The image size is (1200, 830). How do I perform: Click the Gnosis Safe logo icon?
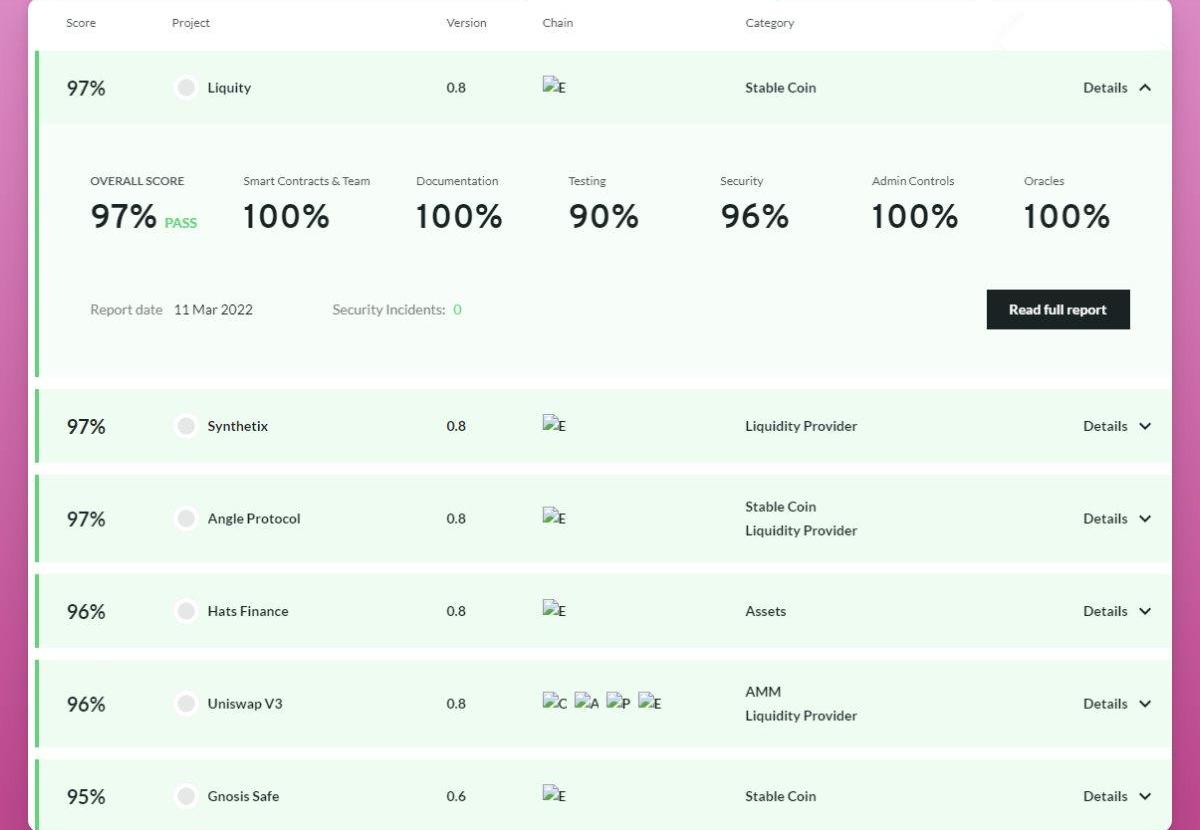[x=186, y=797]
